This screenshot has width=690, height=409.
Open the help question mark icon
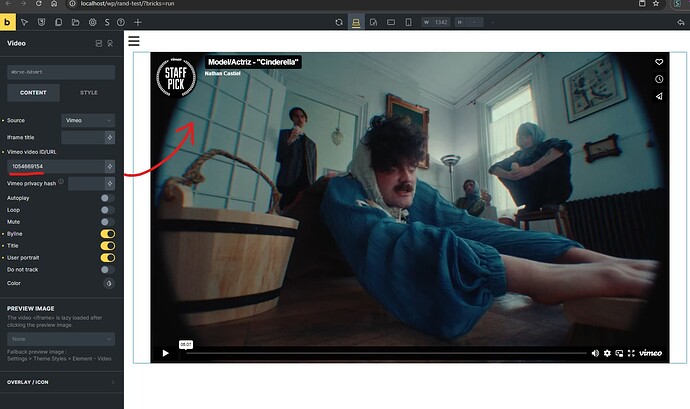tap(121, 22)
